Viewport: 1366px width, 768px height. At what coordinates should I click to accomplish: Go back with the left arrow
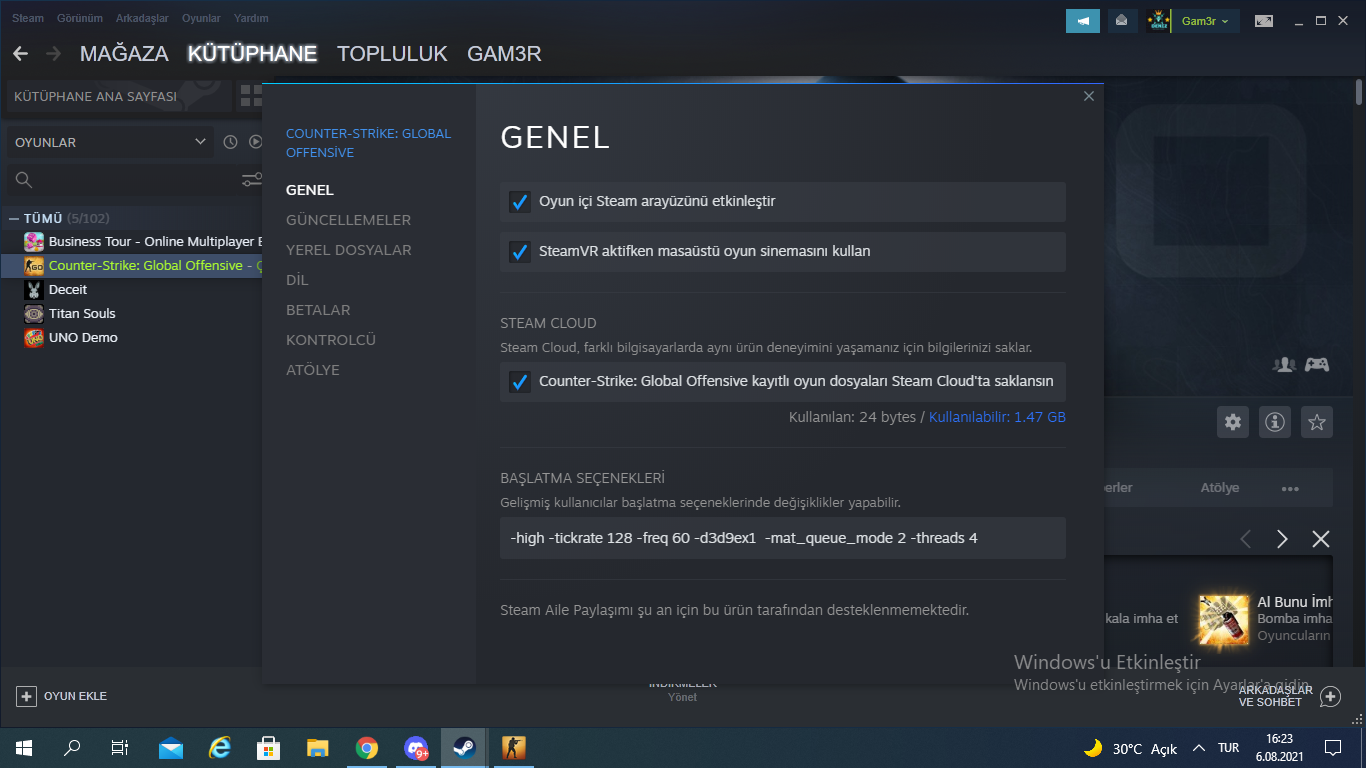tap(20, 54)
